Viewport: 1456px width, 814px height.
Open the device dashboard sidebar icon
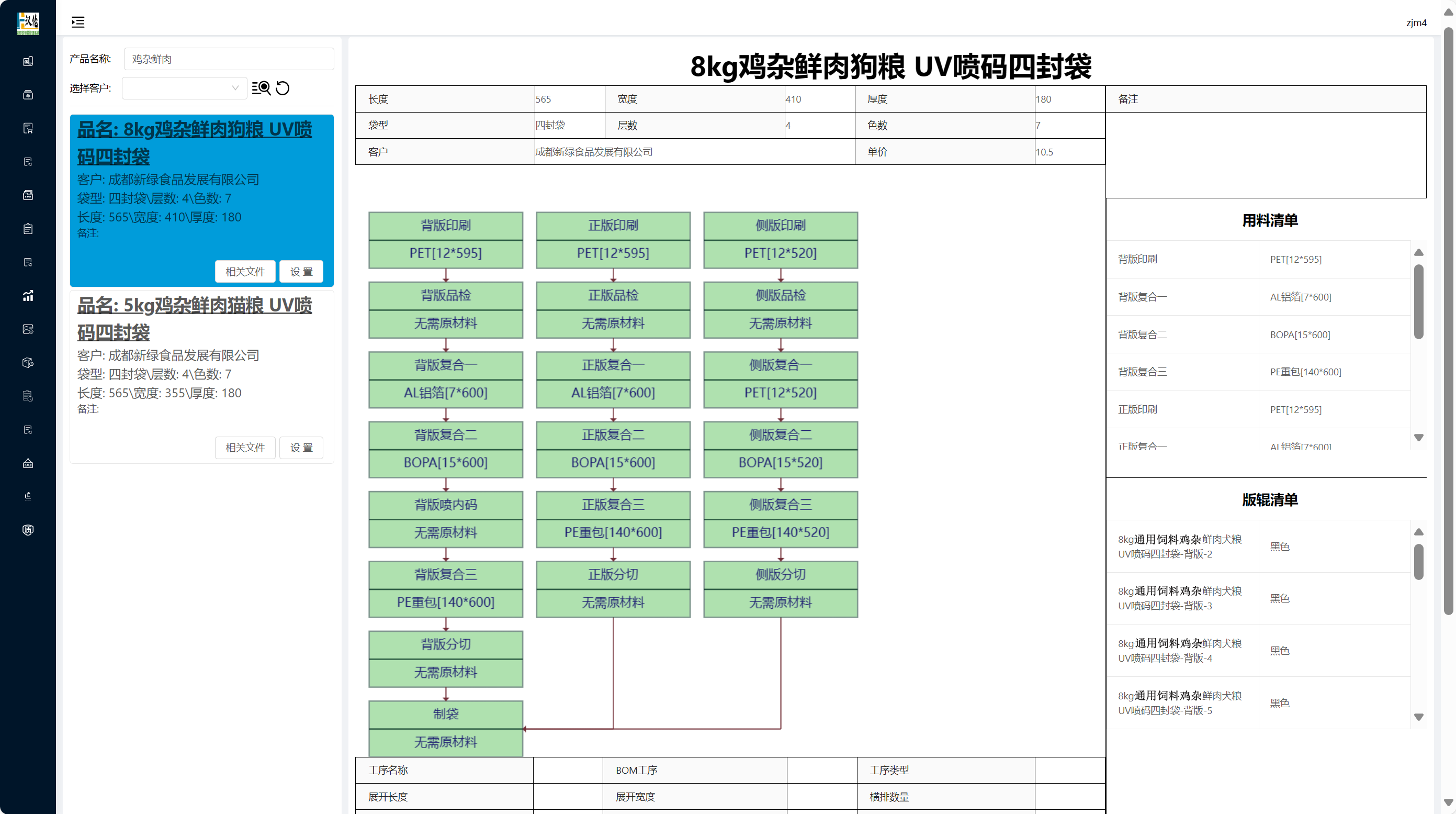point(28,61)
